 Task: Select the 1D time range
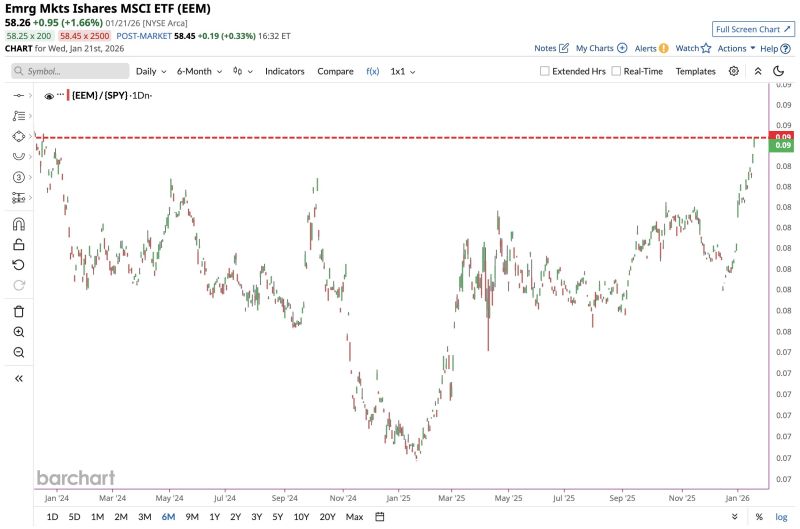(53, 517)
